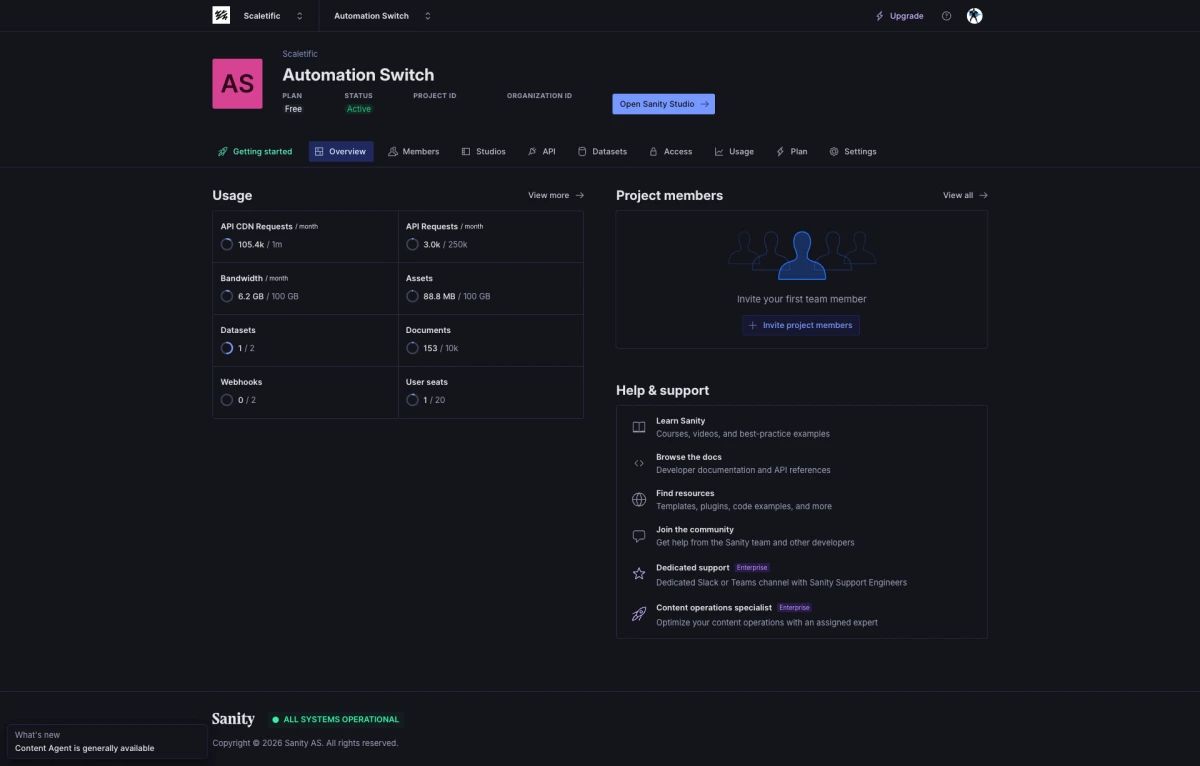Click the Documents usage progress ring
Viewport: 1200px width, 766px height.
click(412, 348)
